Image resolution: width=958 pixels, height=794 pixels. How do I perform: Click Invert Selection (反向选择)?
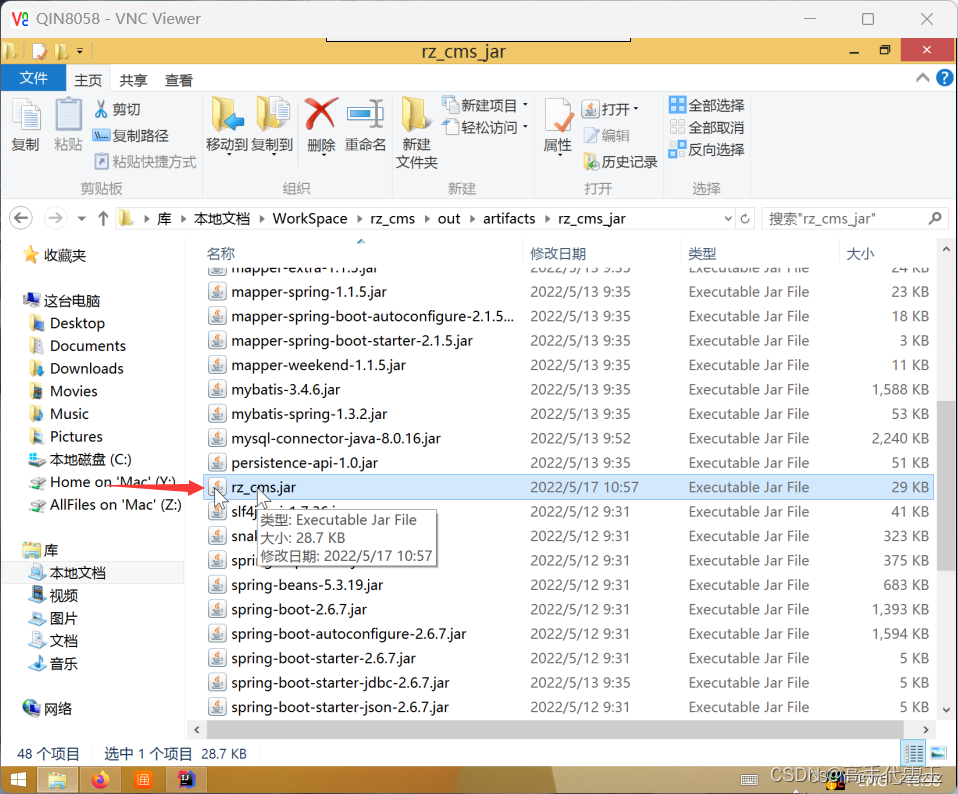706,150
